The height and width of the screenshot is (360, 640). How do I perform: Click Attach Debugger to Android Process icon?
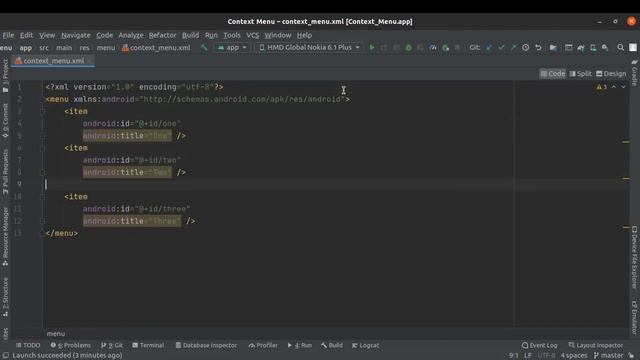point(445,48)
